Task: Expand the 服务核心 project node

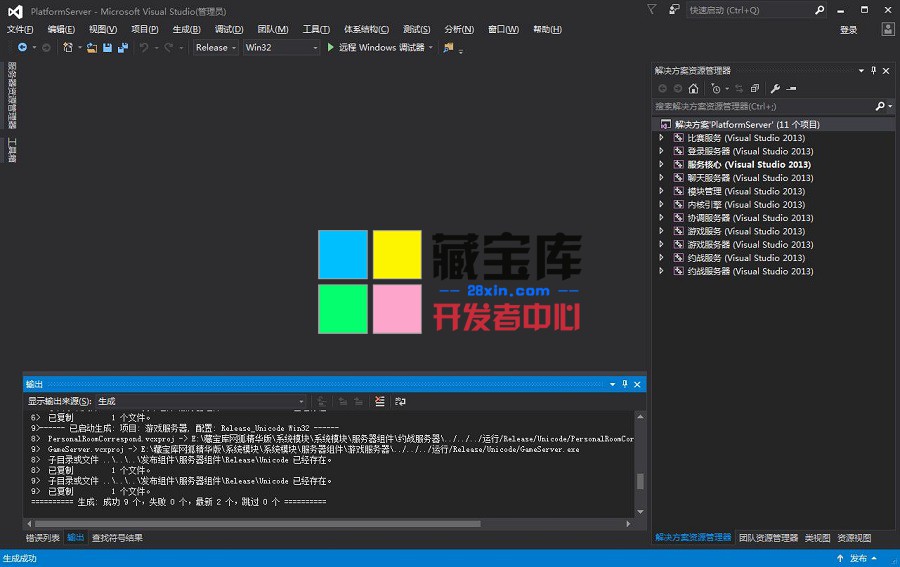Action: [661, 165]
